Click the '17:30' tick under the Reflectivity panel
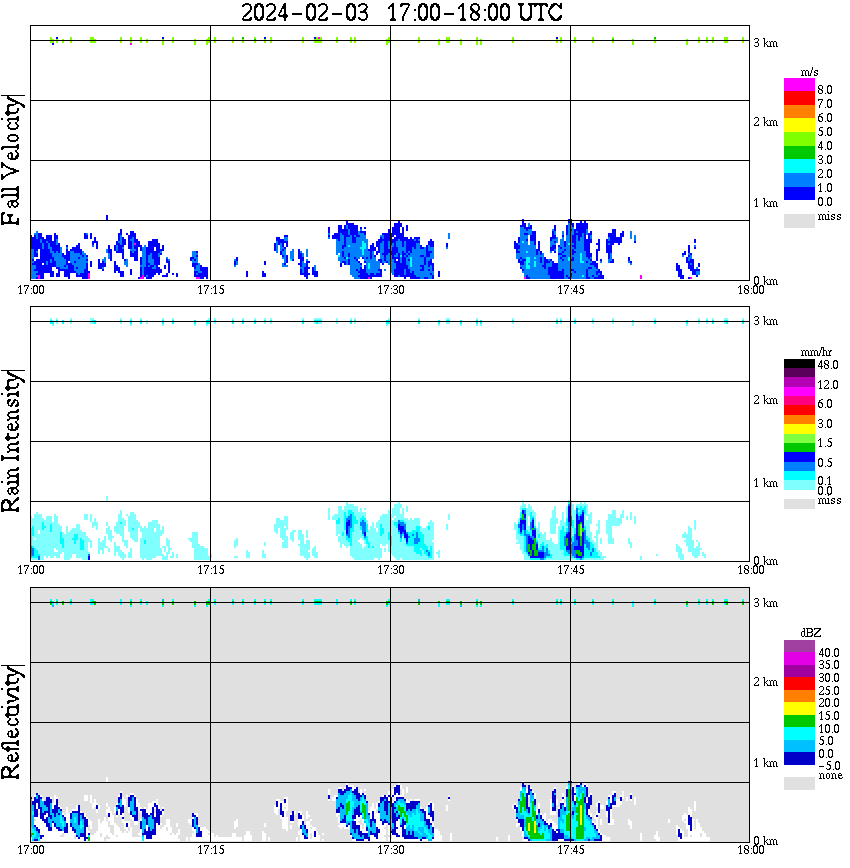 (x=390, y=850)
